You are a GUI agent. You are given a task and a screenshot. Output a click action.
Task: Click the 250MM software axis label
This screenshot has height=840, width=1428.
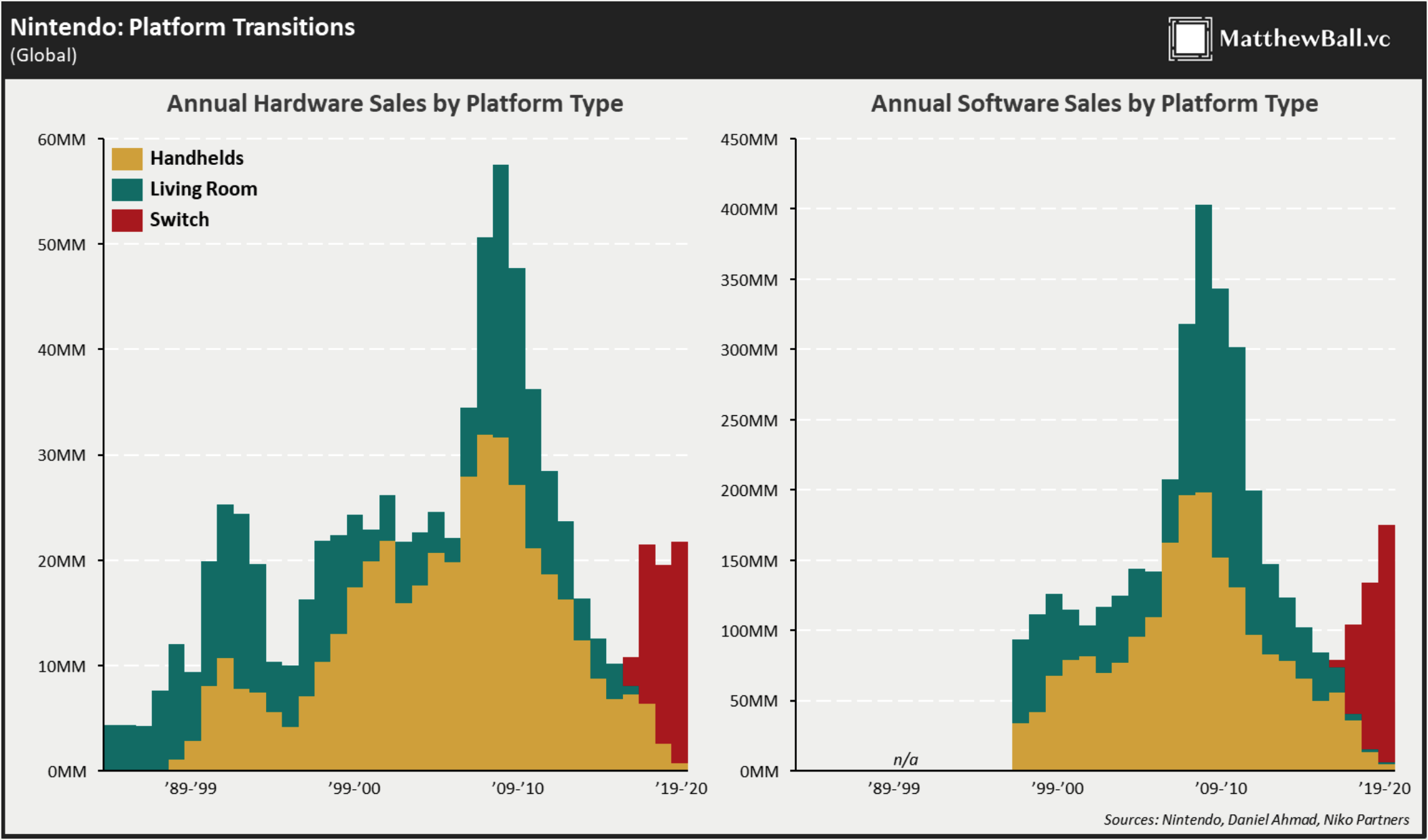[x=749, y=421]
